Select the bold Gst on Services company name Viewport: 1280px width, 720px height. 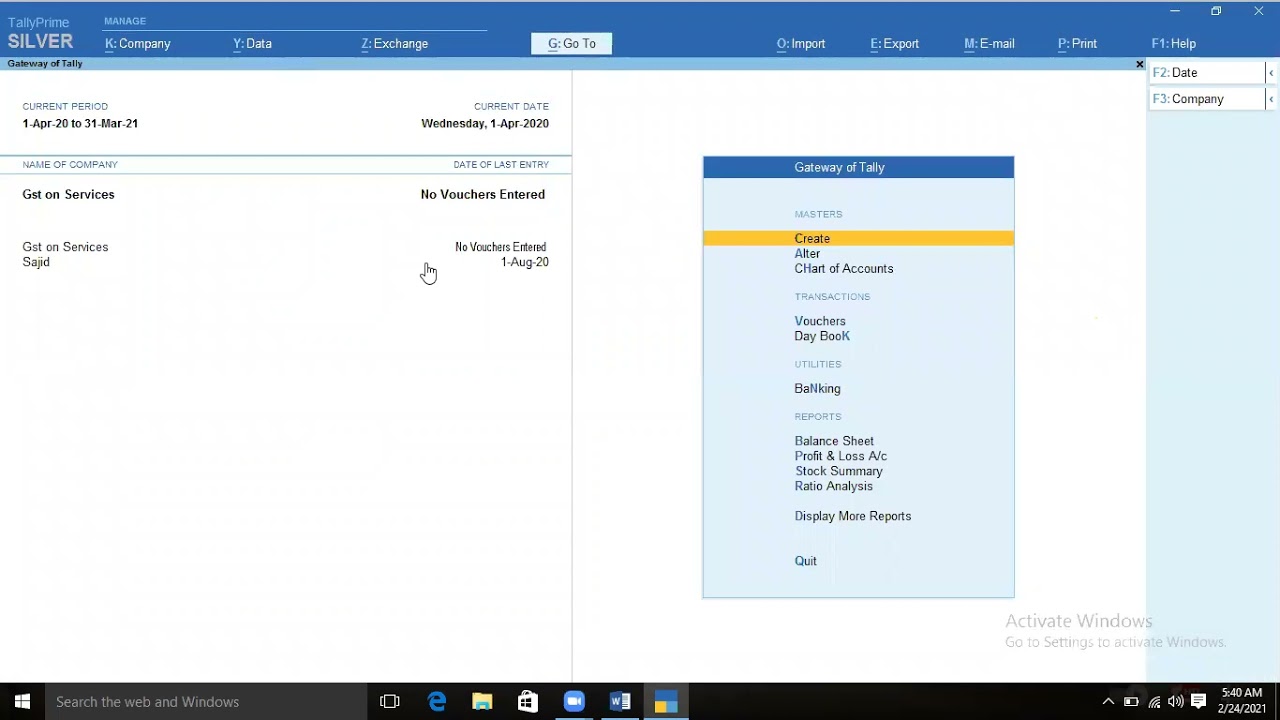[68, 194]
